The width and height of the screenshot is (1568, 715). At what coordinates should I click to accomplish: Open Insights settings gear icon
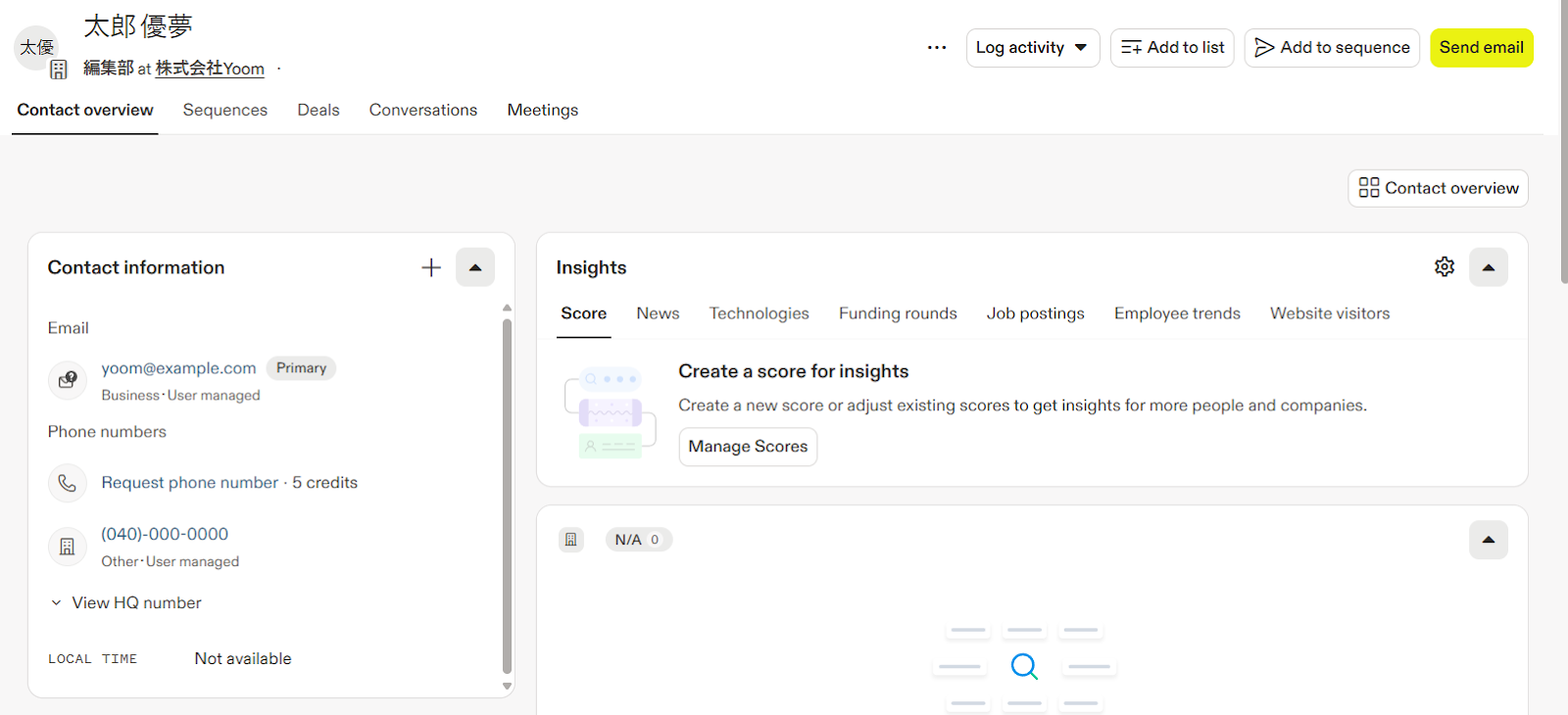tap(1444, 266)
